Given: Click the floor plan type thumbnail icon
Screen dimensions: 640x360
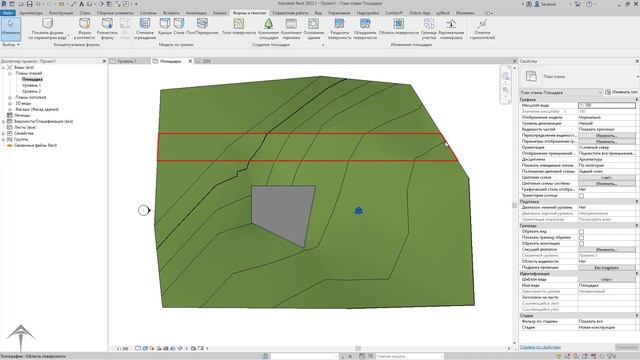Looking at the screenshot, I should pyautogui.click(x=531, y=76).
